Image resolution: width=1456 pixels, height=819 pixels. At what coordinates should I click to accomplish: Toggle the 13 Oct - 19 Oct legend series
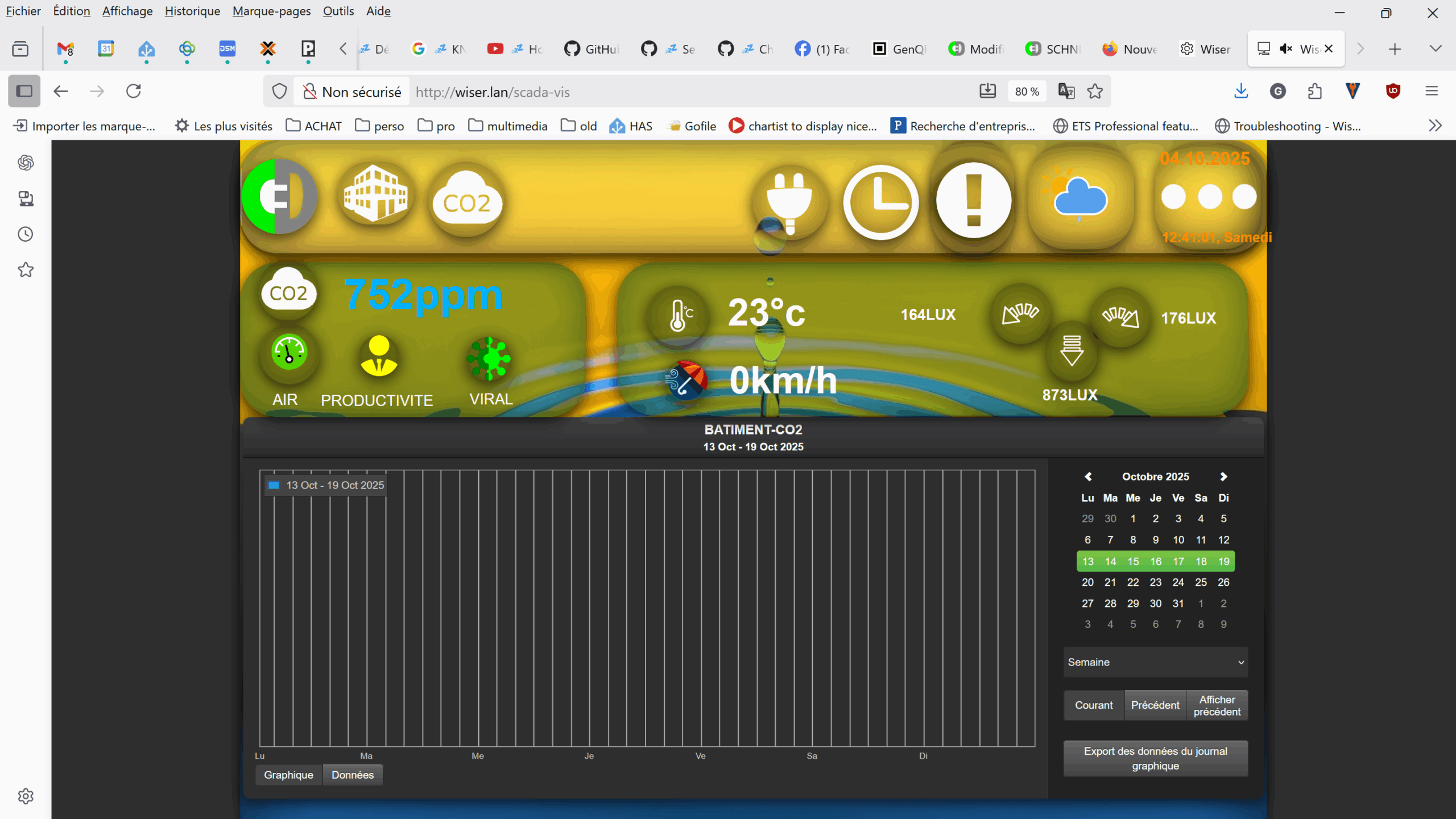327,485
